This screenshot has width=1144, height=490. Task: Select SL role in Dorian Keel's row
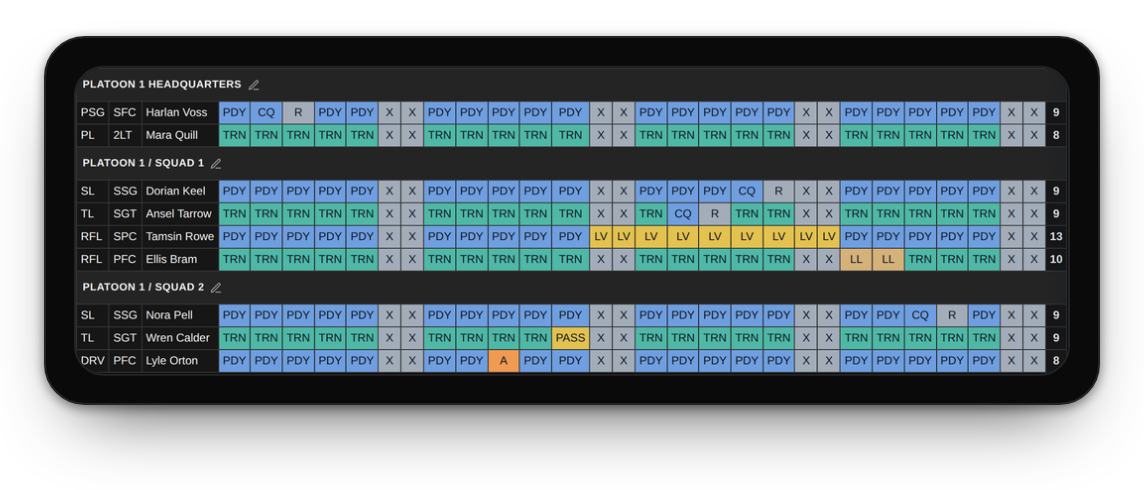tap(93, 192)
